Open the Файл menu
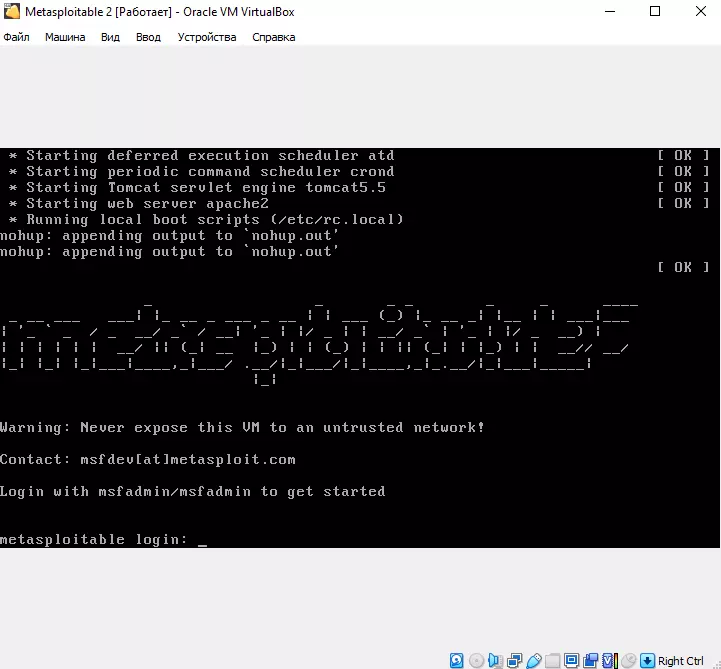Viewport: 721px width, 669px height. pyautogui.click(x=17, y=37)
